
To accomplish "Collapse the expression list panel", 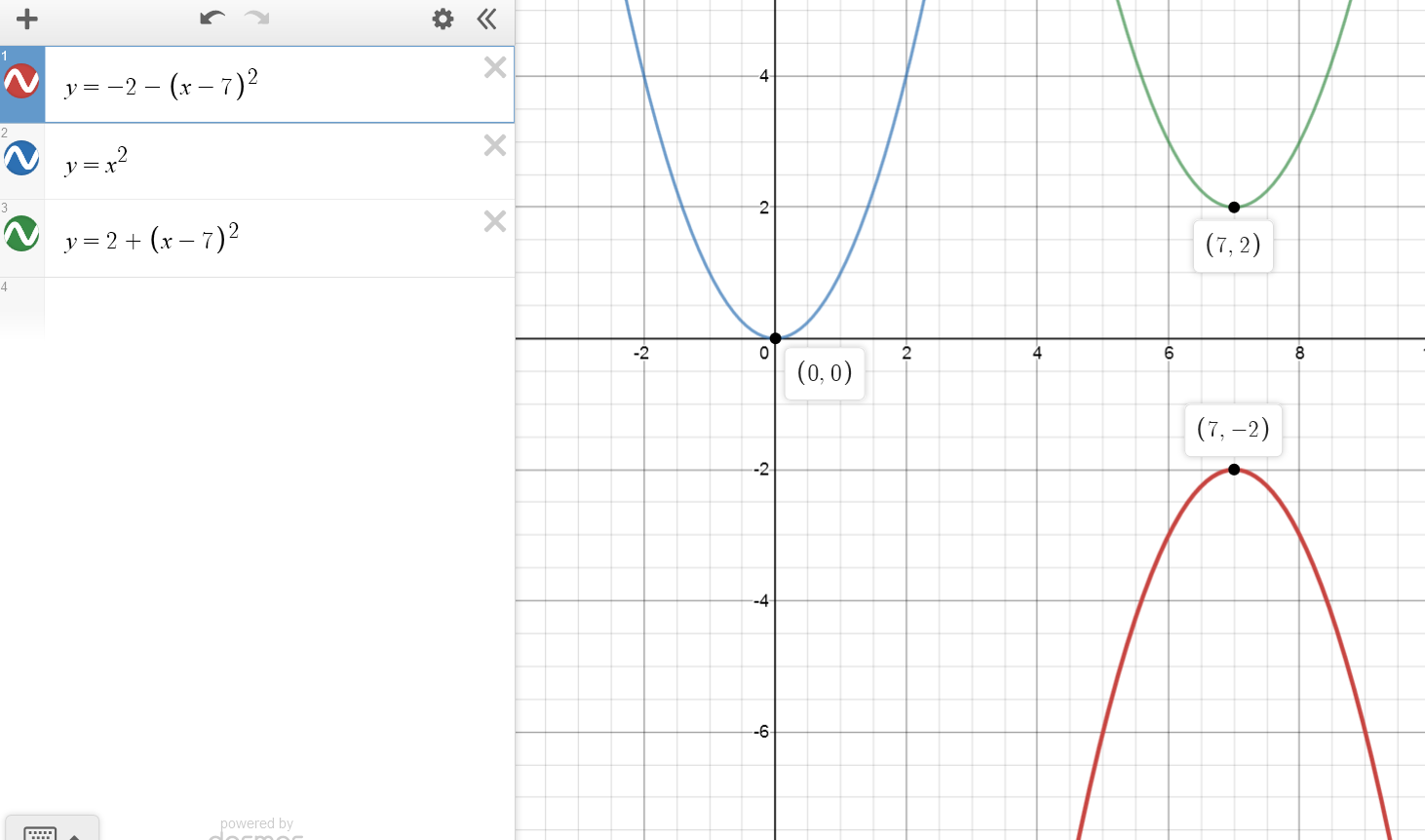I will pos(487,19).
